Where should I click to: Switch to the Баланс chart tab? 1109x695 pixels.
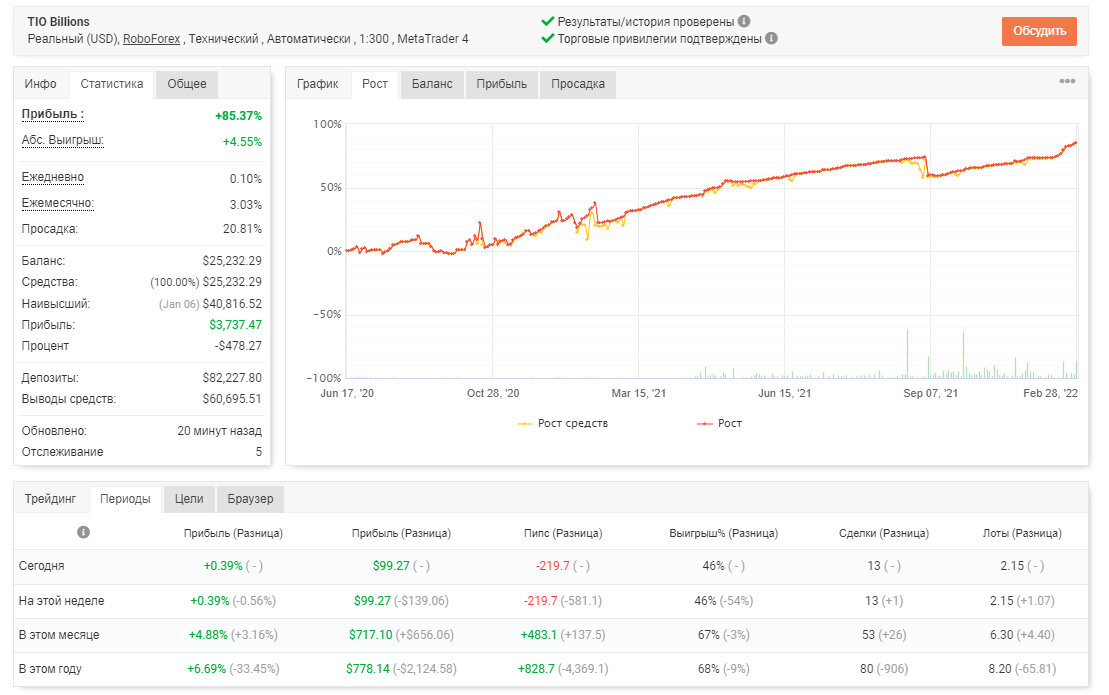[432, 84]
